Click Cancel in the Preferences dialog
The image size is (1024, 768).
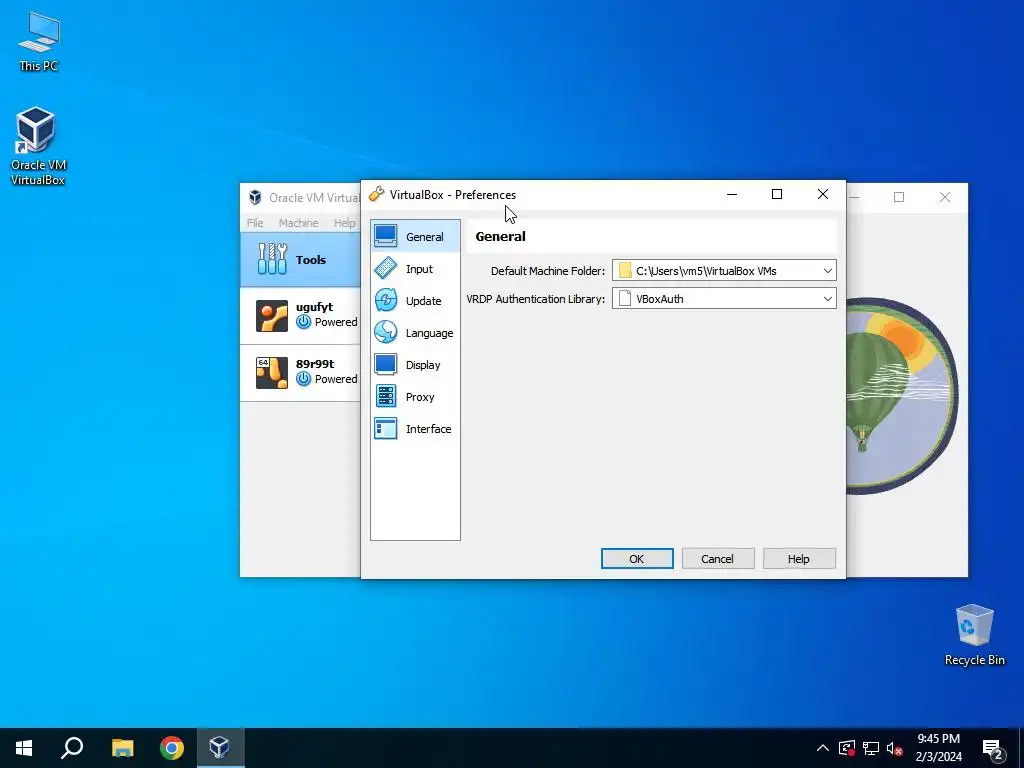(718, 558)
